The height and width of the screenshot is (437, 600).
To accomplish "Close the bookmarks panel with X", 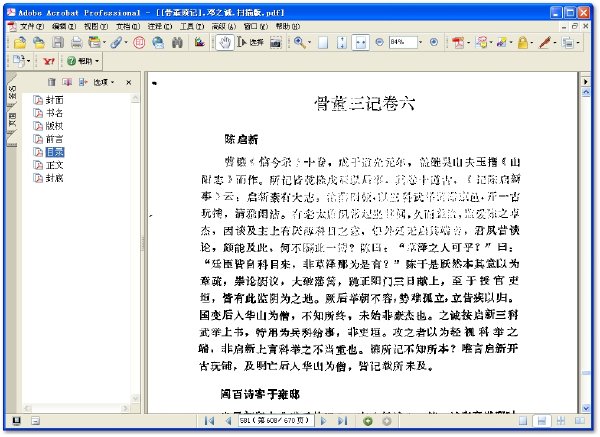I will [129, 82].
